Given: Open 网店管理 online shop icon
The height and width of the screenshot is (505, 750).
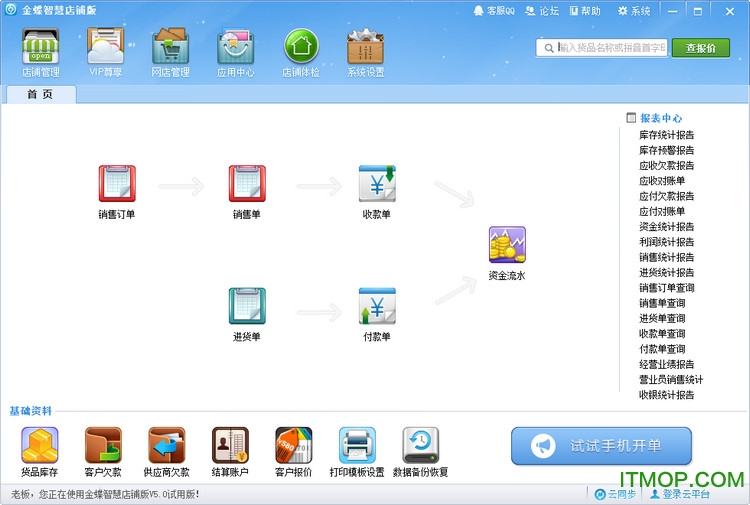Looking at the screenshot, I should 171,46.
